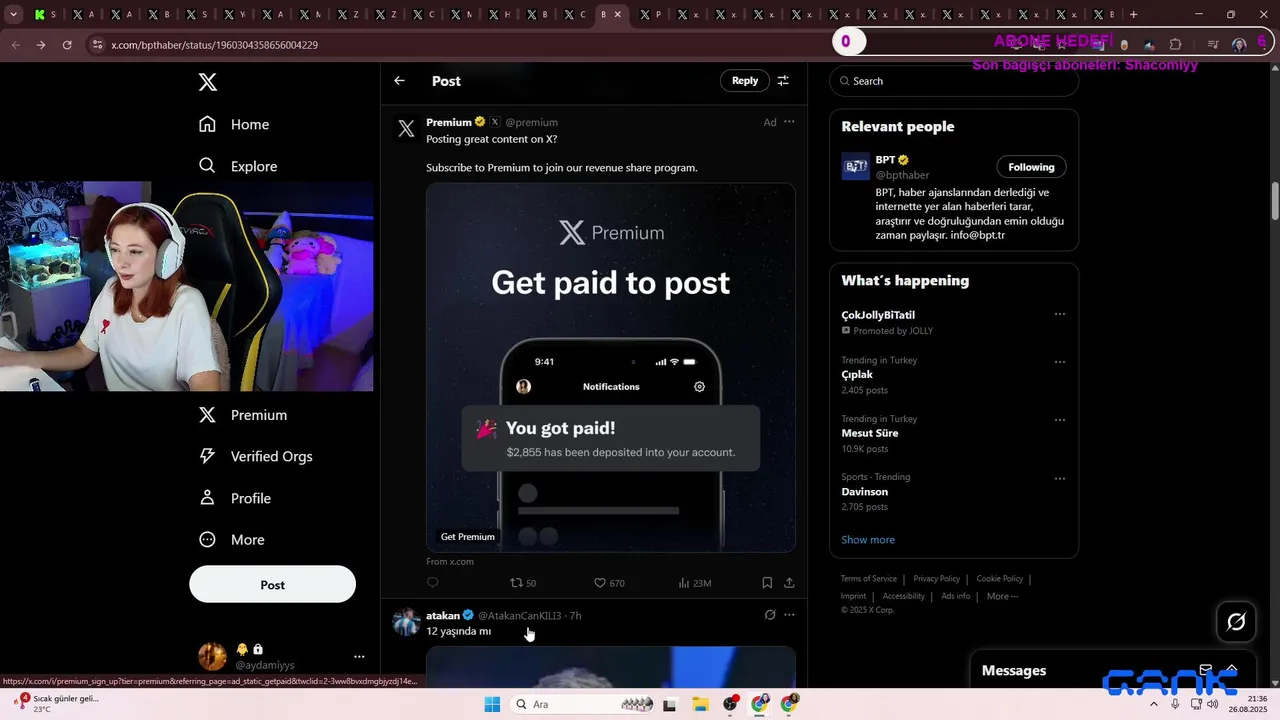Open Task View on the taskbar

click(669, 704)
